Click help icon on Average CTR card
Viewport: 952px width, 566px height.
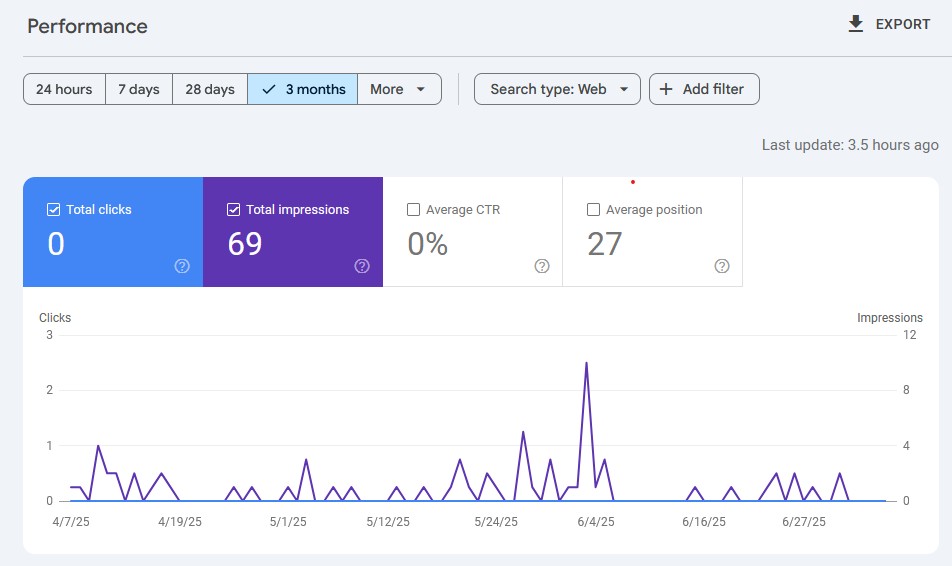click(542, 266)
